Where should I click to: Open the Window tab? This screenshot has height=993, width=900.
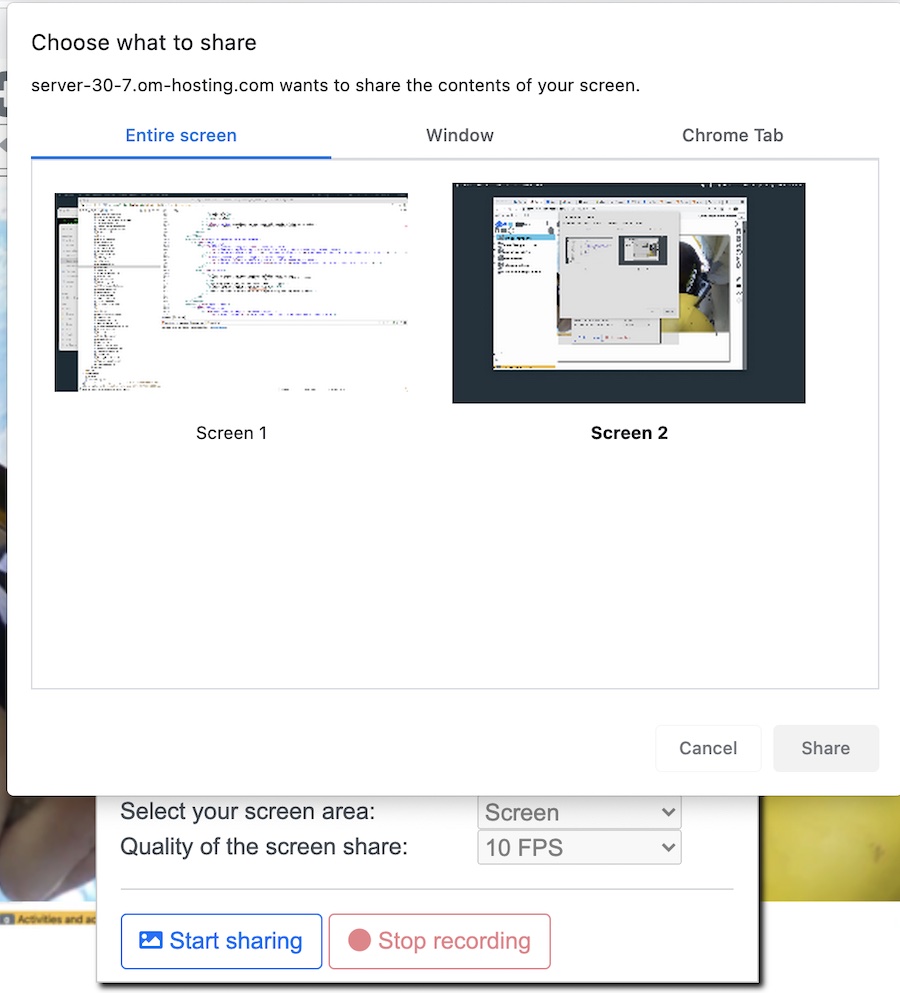[460, 135]
